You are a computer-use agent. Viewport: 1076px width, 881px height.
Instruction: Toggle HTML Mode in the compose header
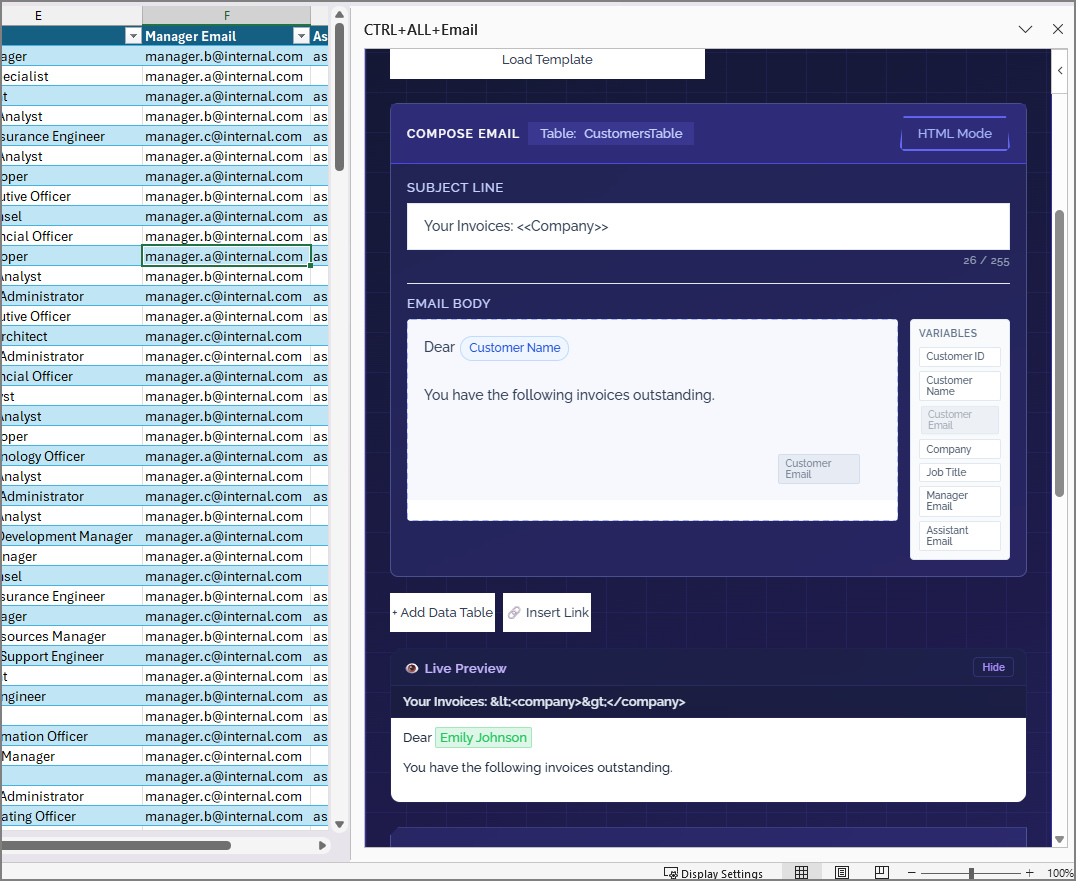954,133
